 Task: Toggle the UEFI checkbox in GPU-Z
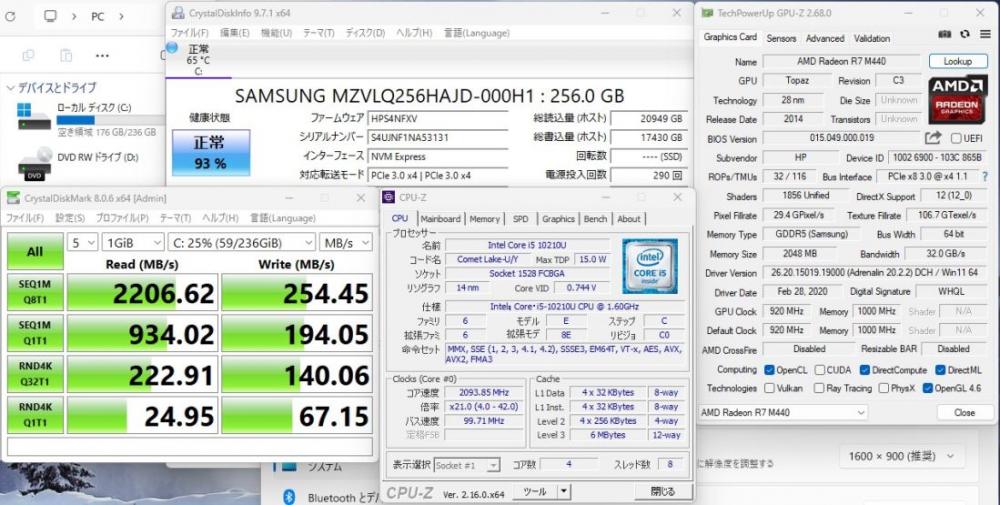coord(956,138)
